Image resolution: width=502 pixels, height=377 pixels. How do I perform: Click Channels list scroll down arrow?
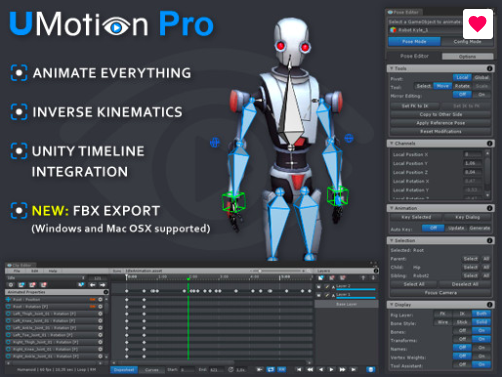(x=488, y=195)
